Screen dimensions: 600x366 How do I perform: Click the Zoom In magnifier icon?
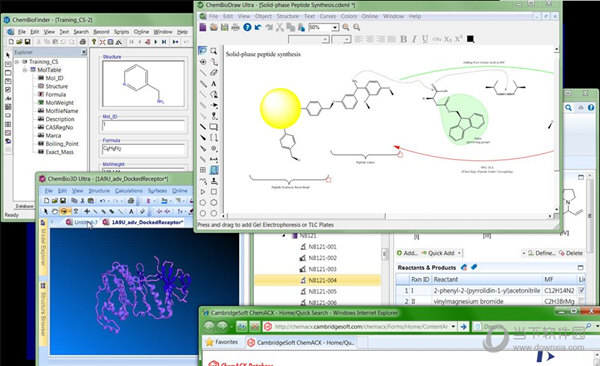346,27
